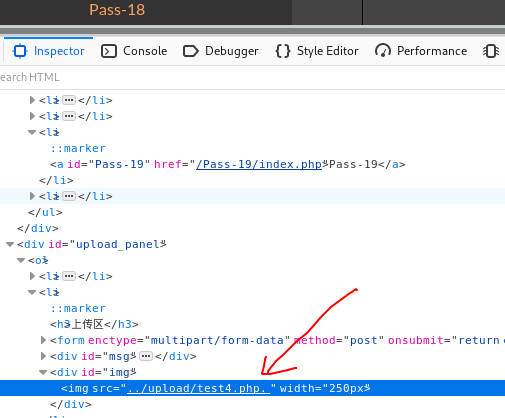The width and height of the screenshot is (505, 418).
Task: Click the Performance gauge icon
Action: [383, 51]
